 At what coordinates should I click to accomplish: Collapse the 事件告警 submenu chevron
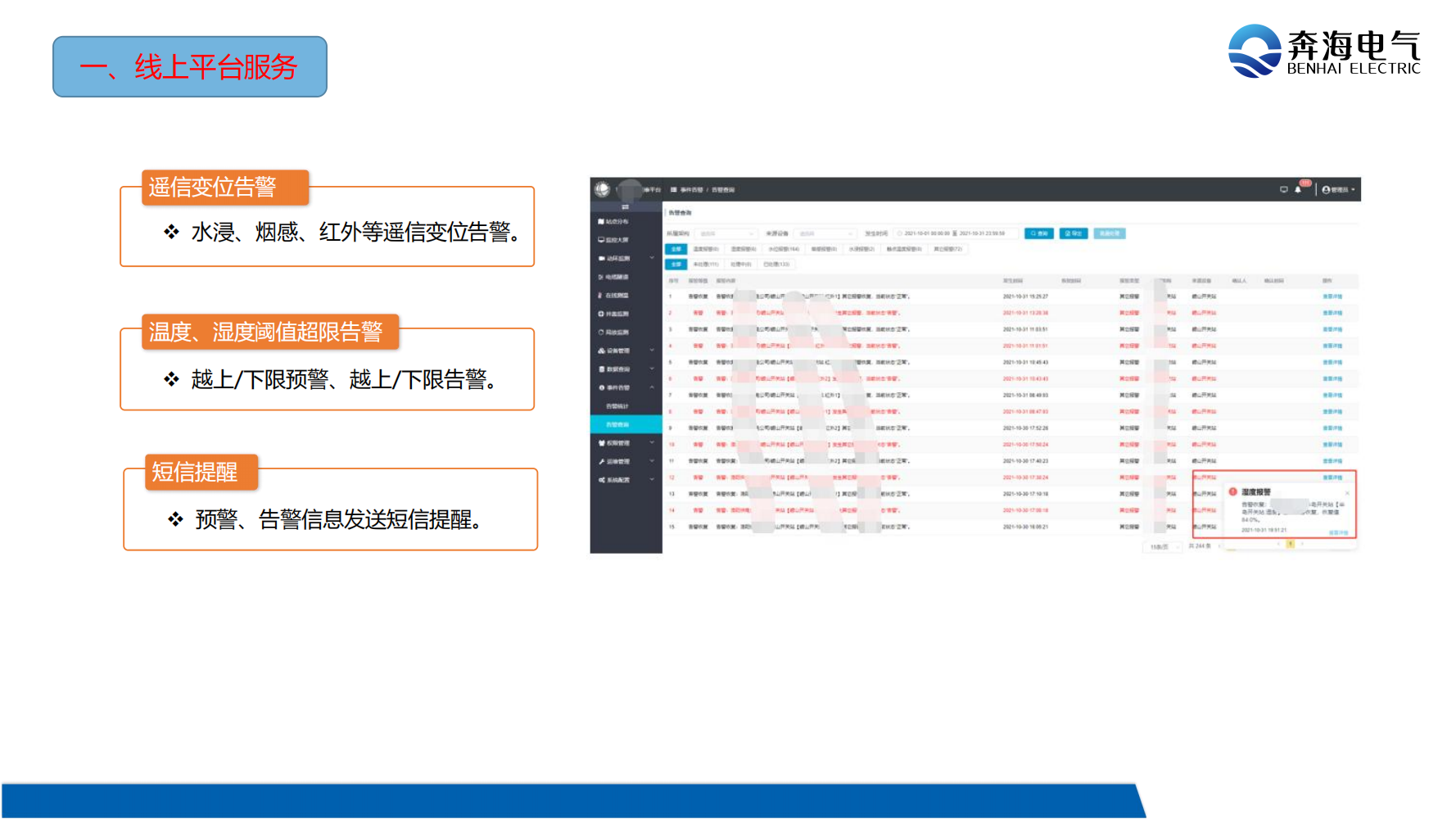pos(652,387)
